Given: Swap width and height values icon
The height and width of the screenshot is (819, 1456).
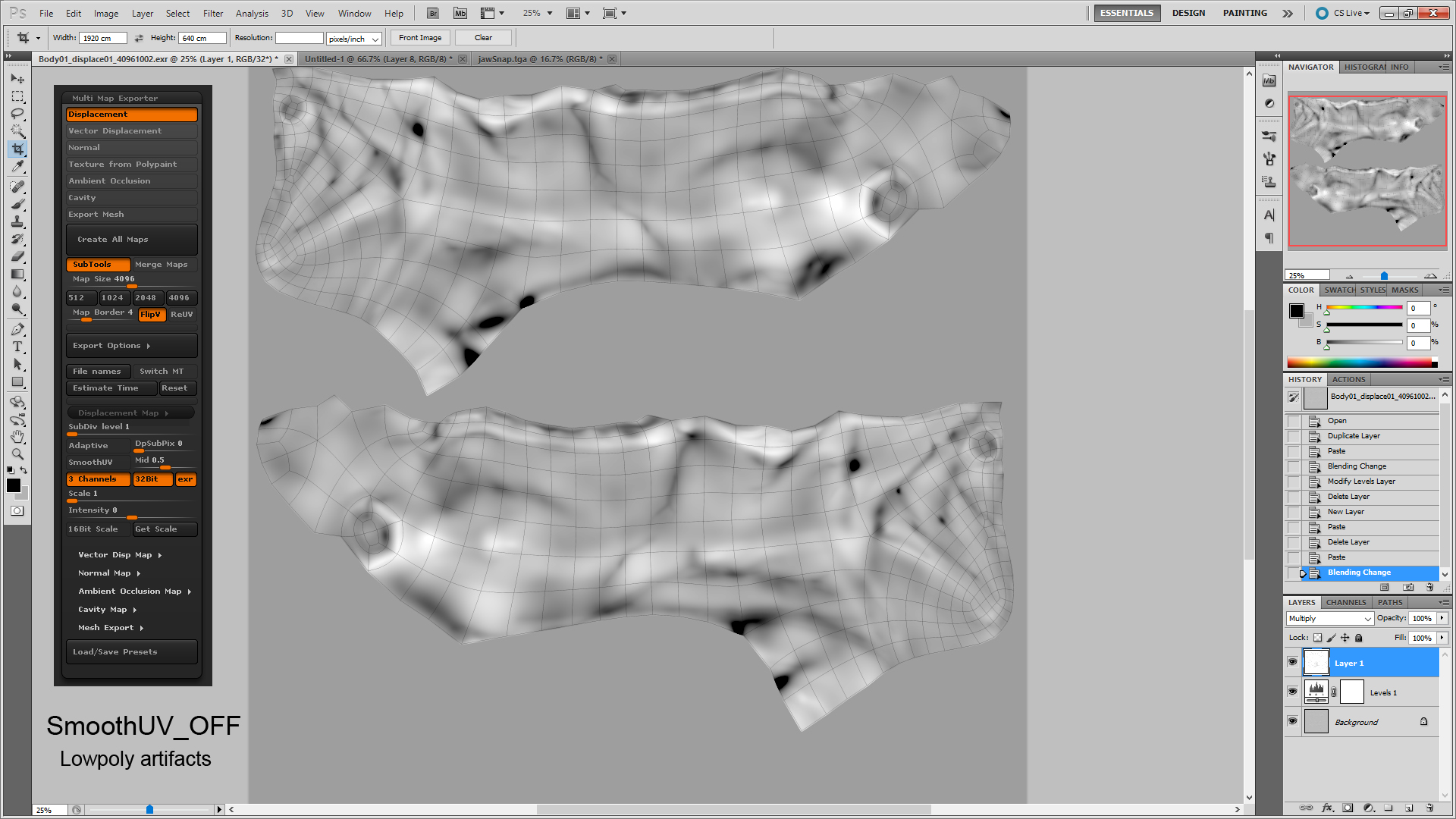Looking at the screenshot, I should tap(139, 38).
